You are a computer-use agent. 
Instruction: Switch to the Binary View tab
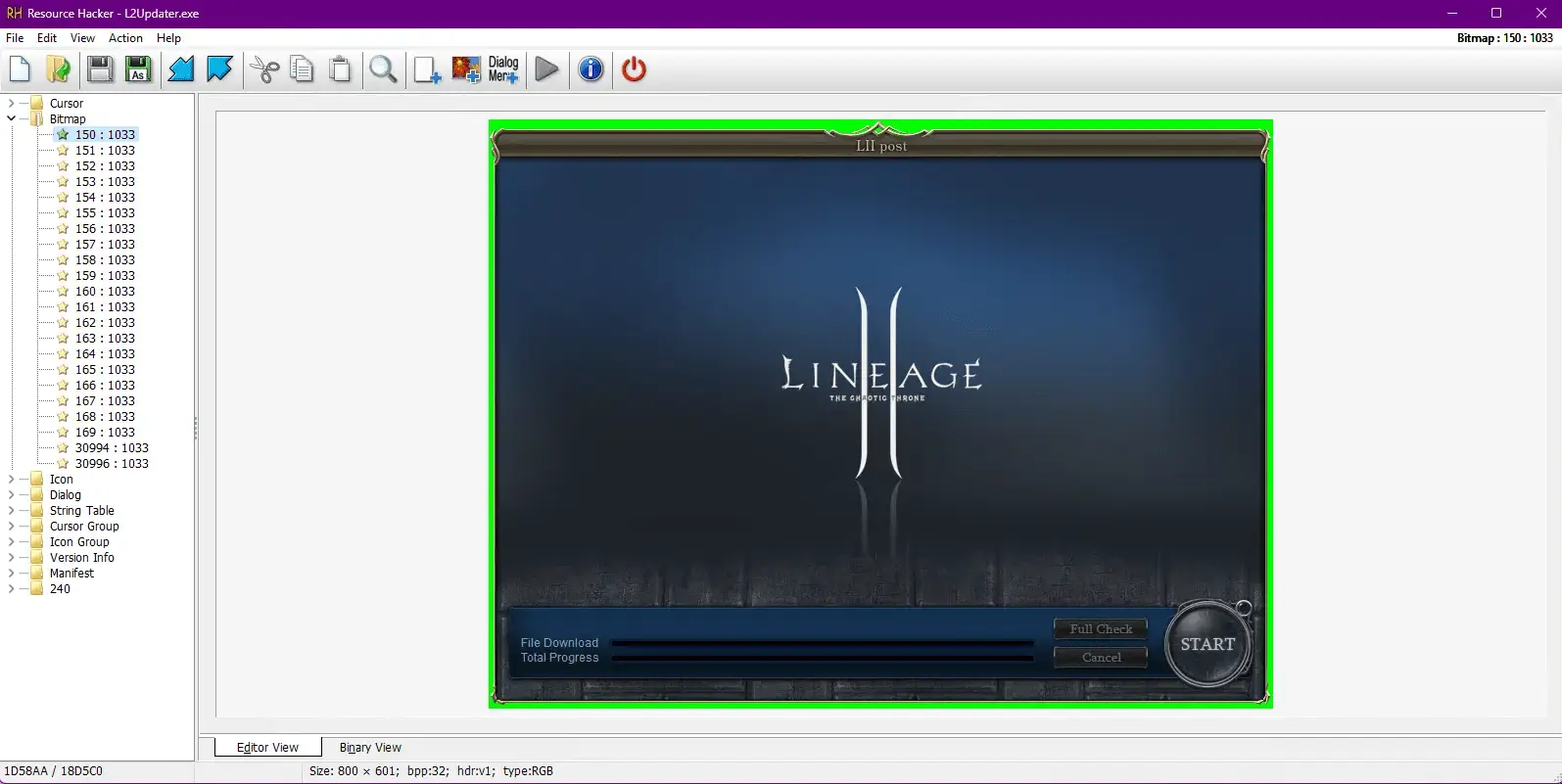370,748
